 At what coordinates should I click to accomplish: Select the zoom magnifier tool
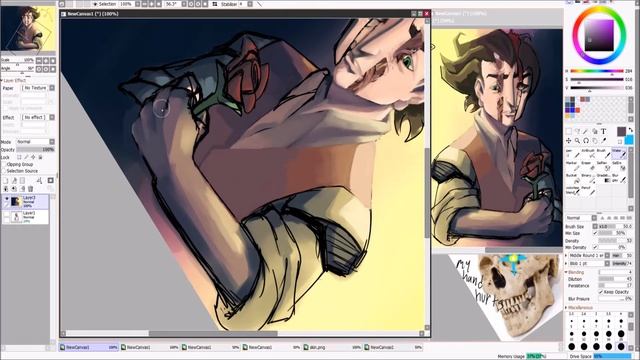[x=577, y=141]
